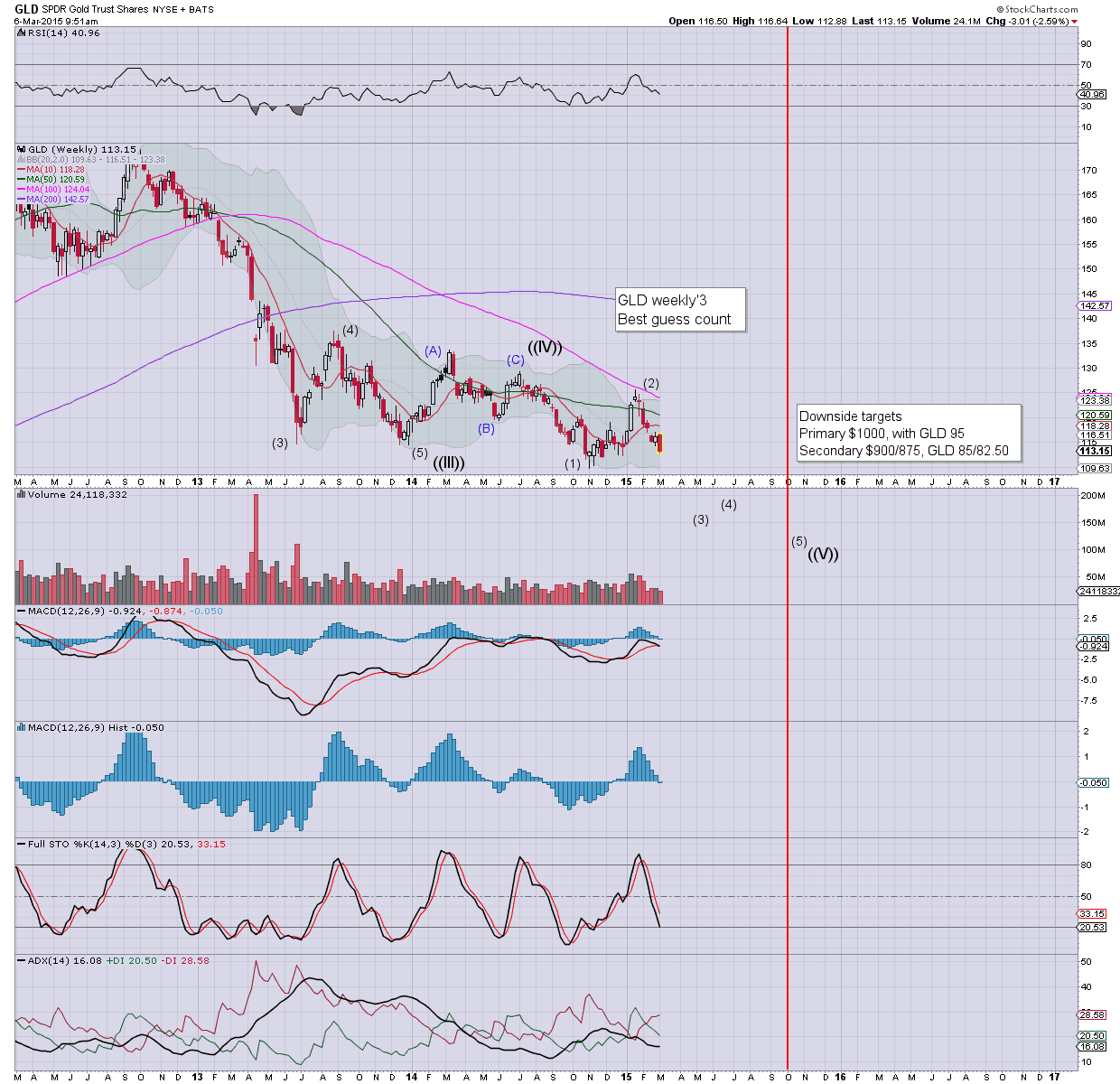The image size is (1120, 1084).
Task: Click the tallest red volume spike bar
Action: pos(256,548)
